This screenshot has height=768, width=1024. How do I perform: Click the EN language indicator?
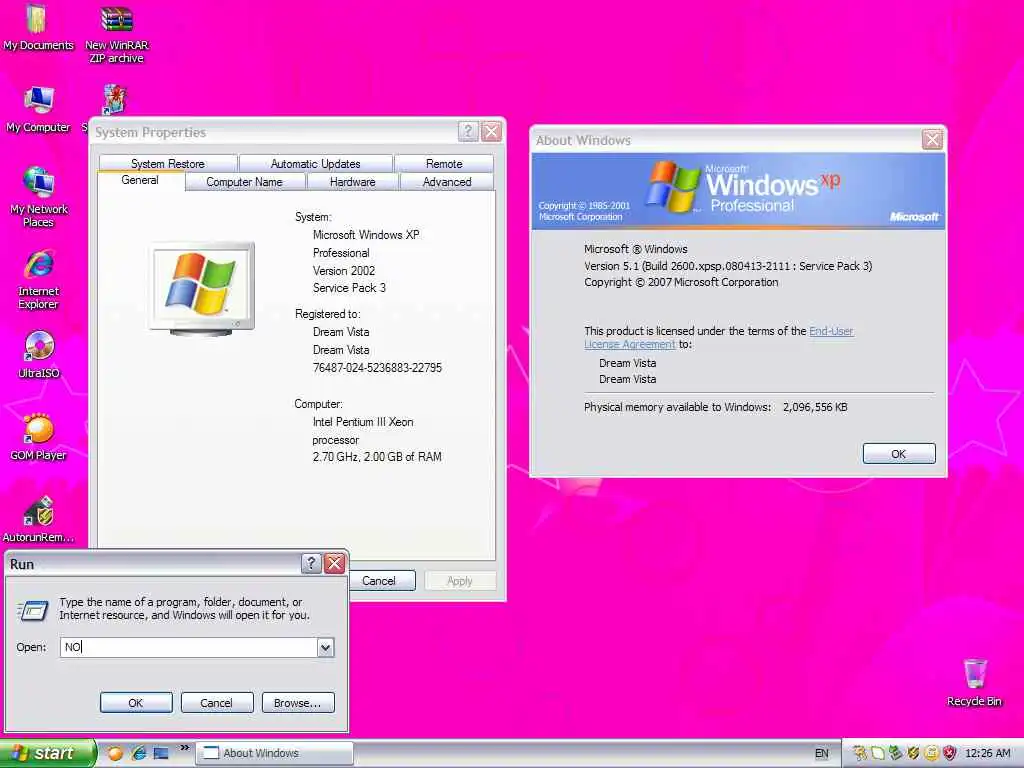[822, 753]
